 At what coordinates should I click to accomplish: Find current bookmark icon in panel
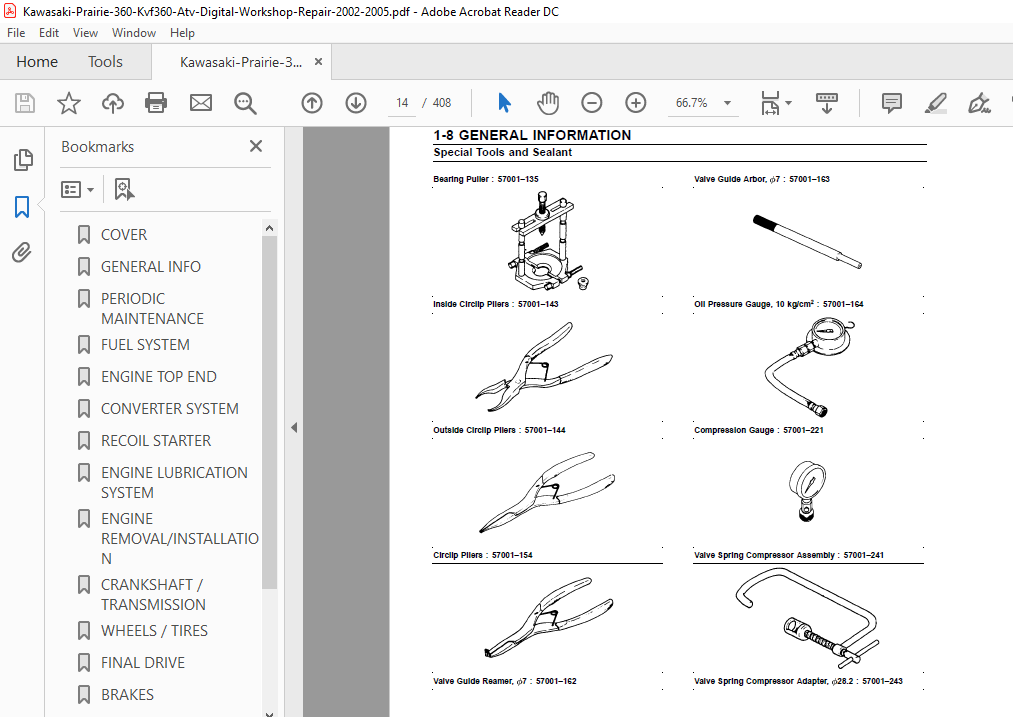pos(123,189)
